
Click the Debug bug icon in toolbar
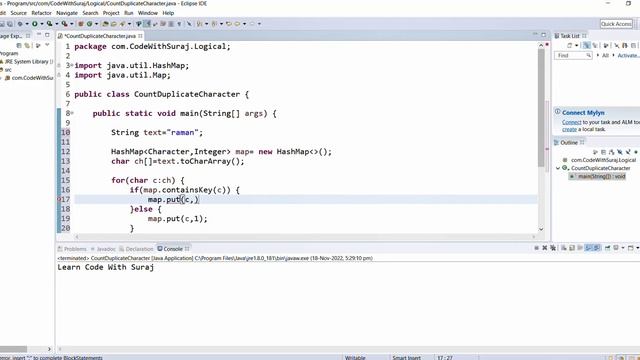20,24
